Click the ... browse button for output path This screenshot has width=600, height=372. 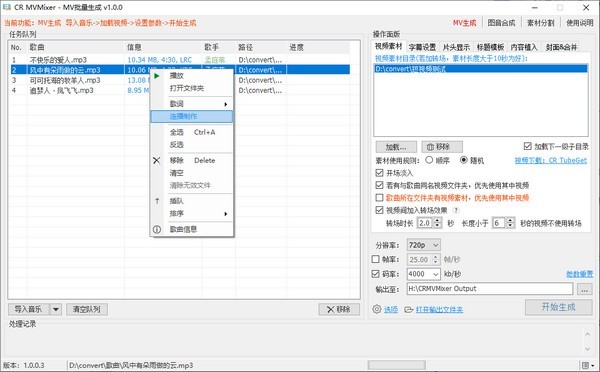(x=584, y=289)
